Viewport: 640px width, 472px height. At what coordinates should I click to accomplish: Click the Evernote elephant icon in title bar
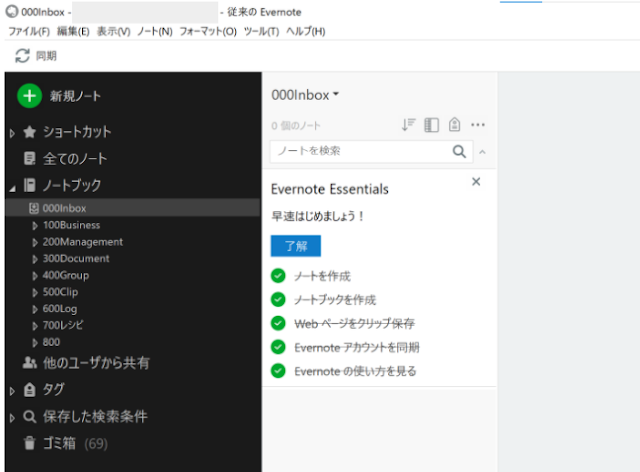[12, 11]
